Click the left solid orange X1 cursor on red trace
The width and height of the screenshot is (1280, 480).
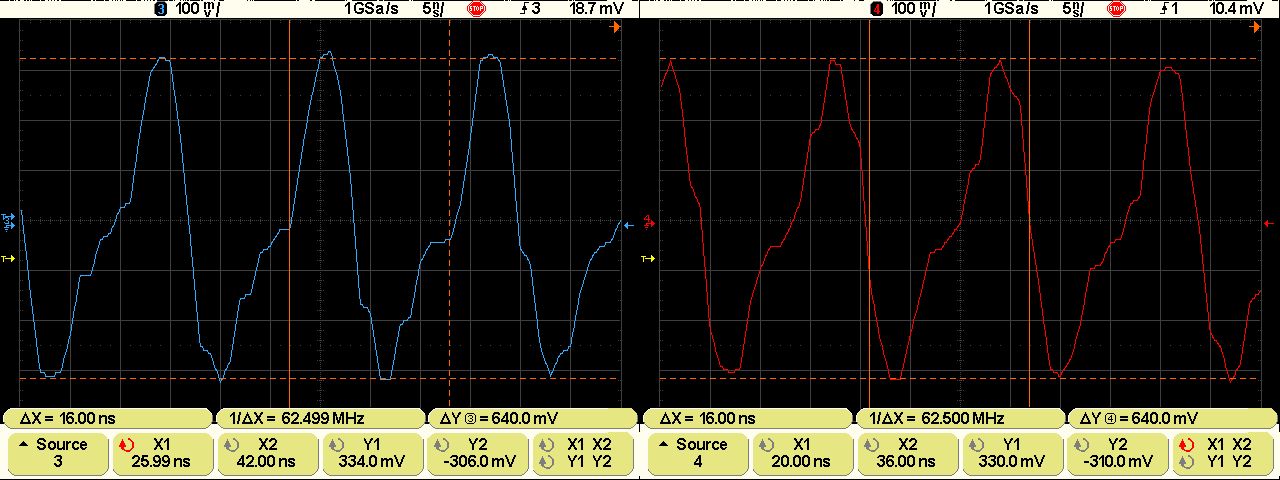869,212
